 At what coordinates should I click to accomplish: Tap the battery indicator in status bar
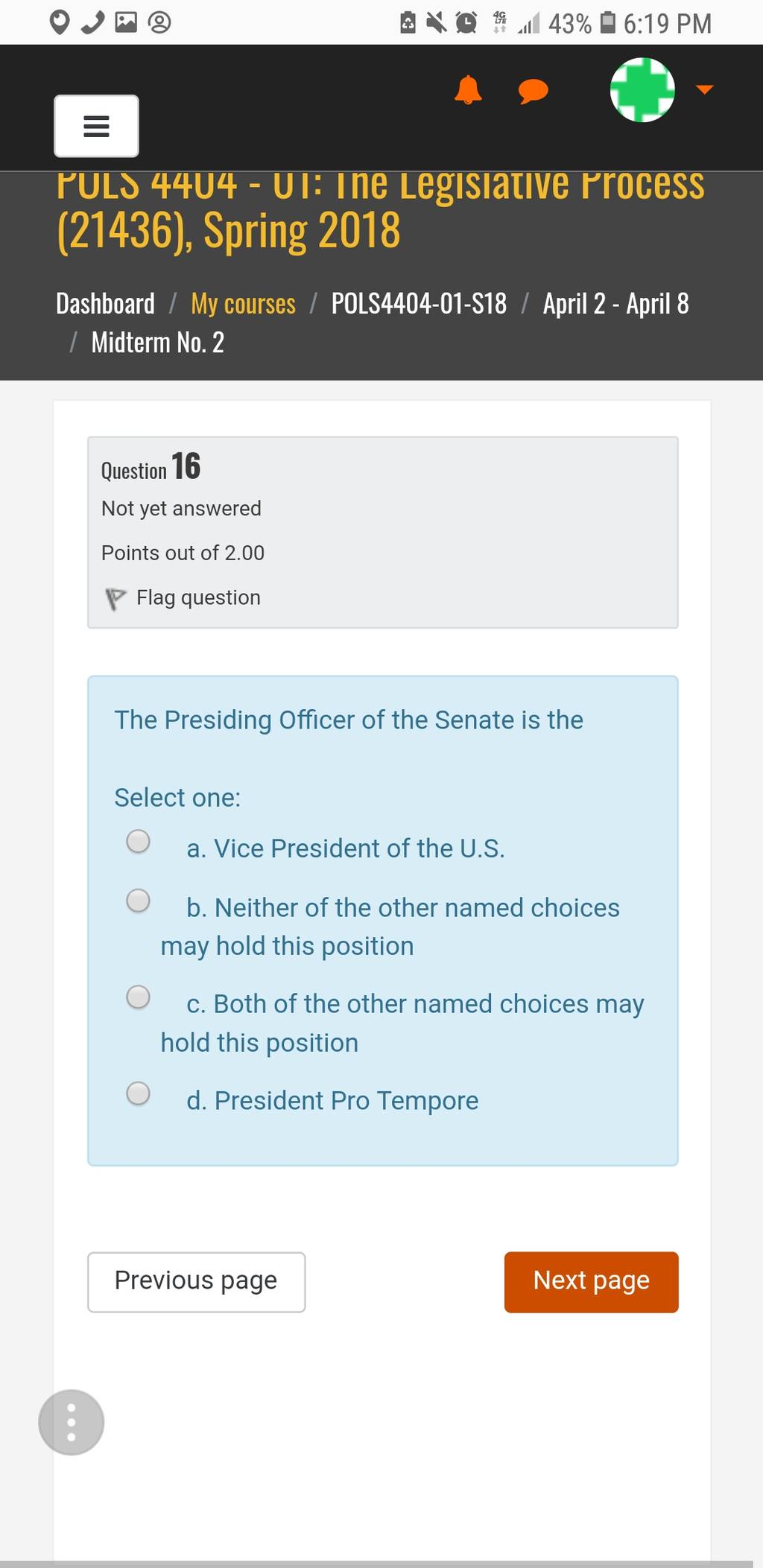(x=608, y=23)
